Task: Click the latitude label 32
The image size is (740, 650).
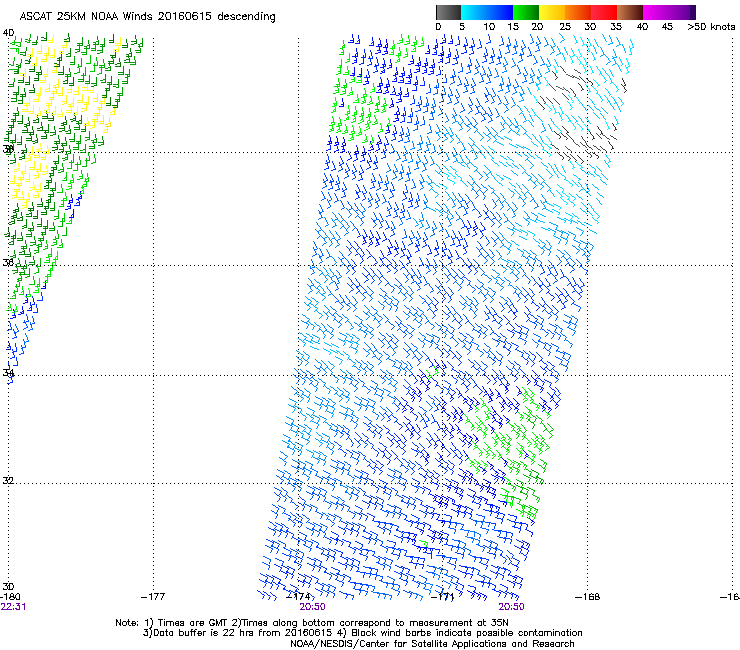Action: [x=8, y=481]
